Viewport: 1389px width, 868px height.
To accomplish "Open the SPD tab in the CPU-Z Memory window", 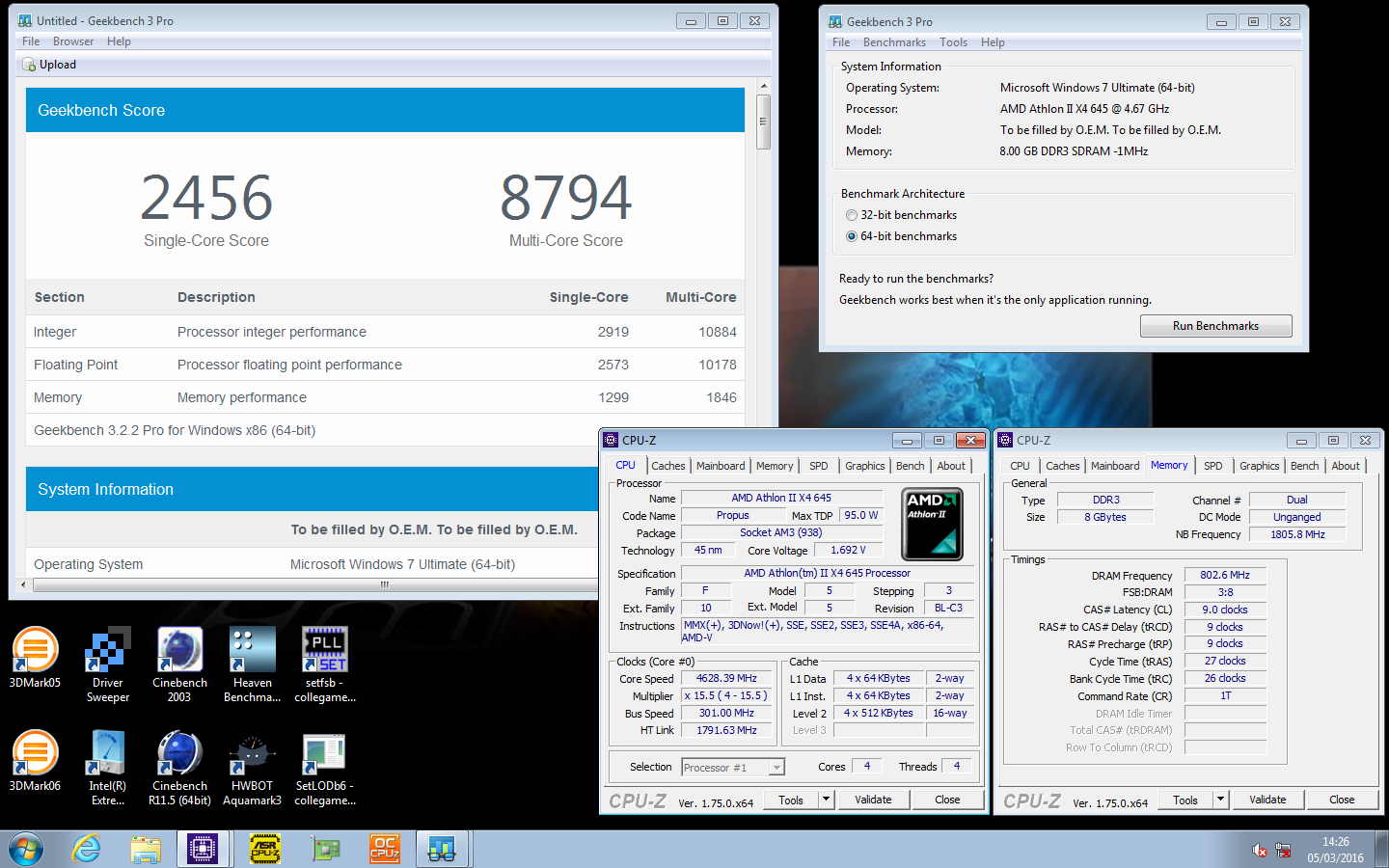I will 1213,466.
